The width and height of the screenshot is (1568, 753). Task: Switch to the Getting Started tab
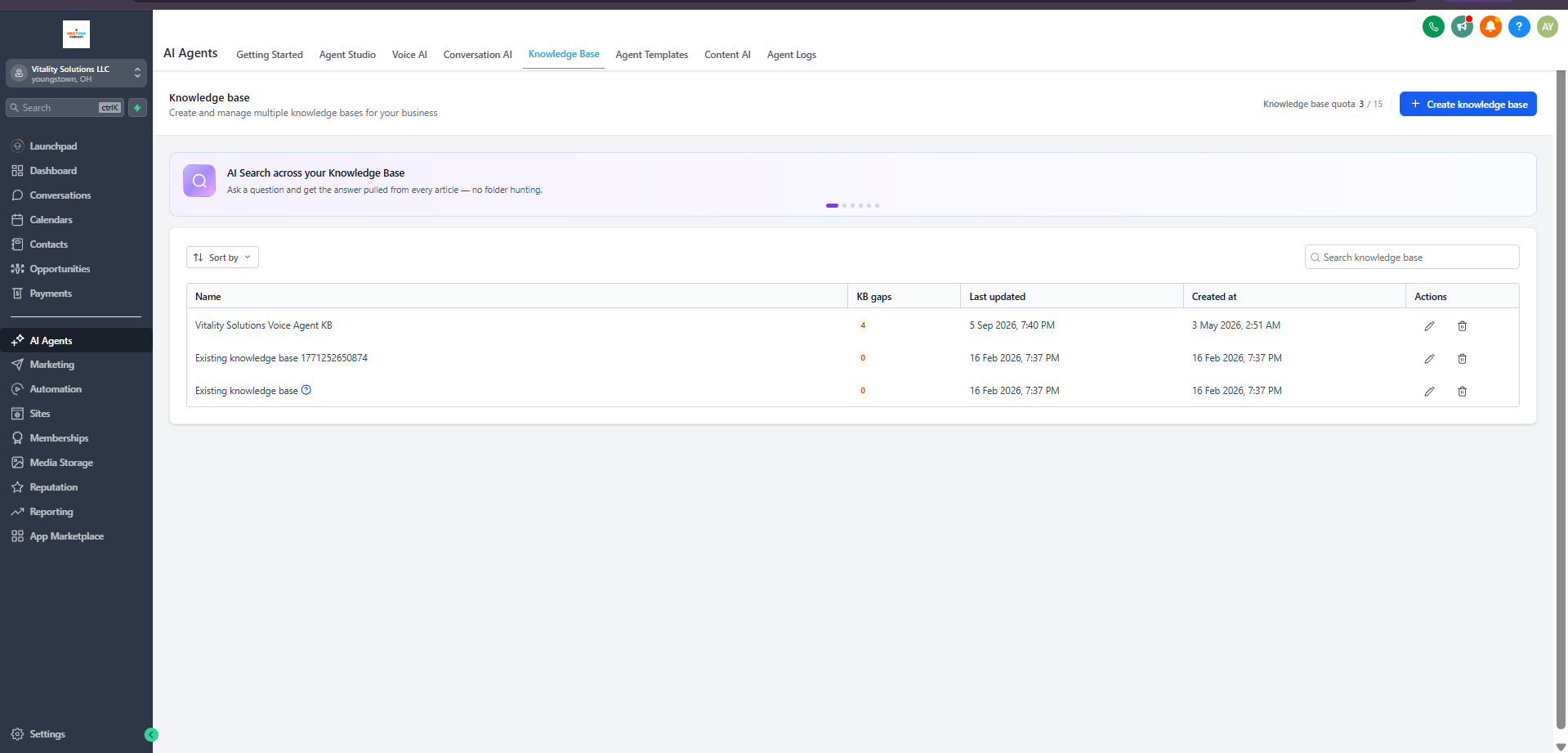click(270, 55)
